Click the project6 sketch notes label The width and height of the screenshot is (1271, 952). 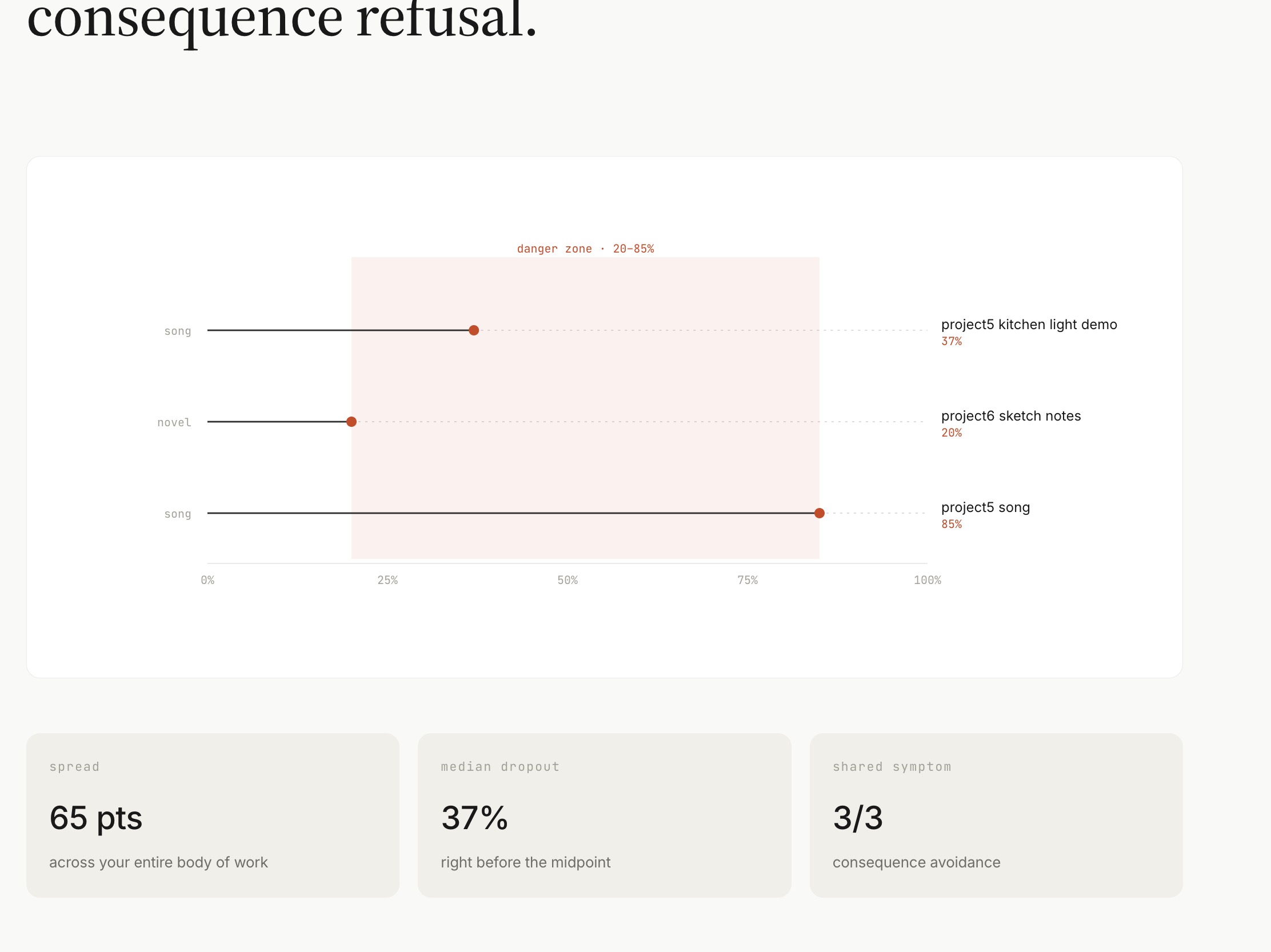pos(1011,416)
